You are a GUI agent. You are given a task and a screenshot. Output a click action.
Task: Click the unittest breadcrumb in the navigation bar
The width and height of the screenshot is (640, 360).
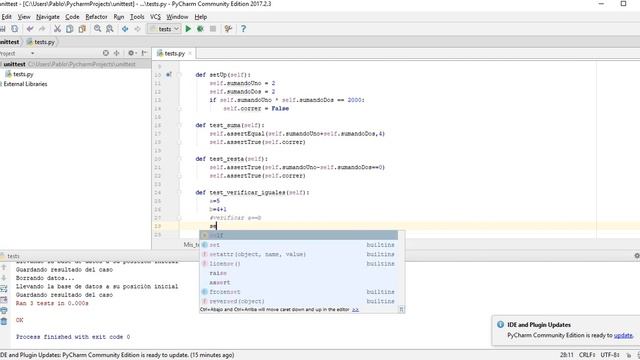point(9,42)
